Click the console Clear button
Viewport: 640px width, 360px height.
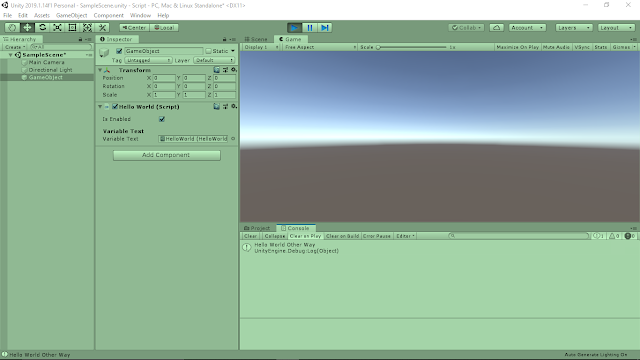pyautogui.click(x=250, y=236)
